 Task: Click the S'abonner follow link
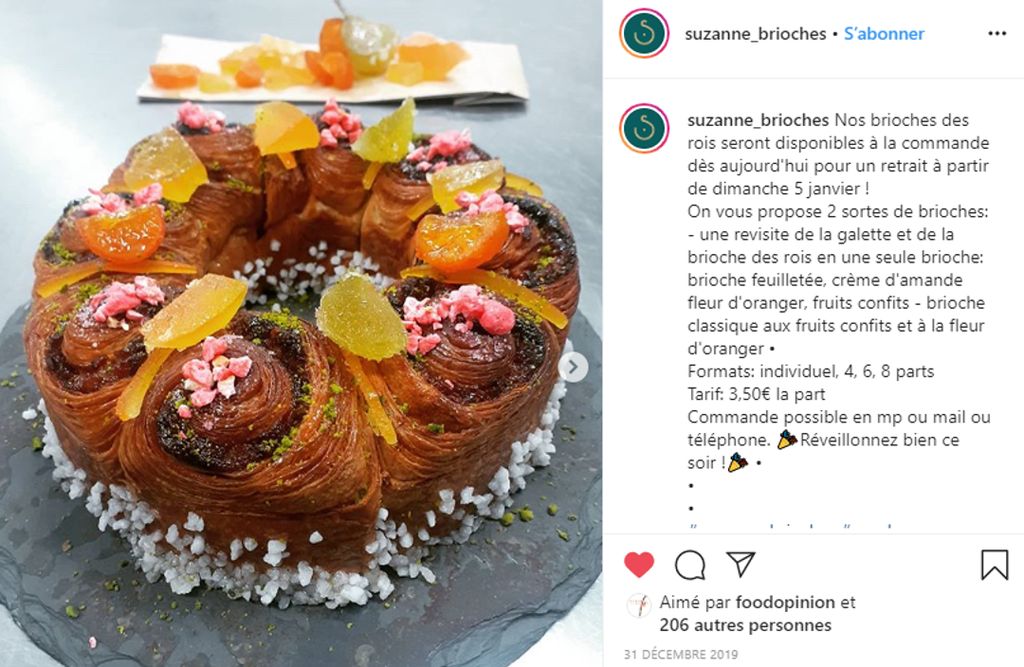pos(884,34)
